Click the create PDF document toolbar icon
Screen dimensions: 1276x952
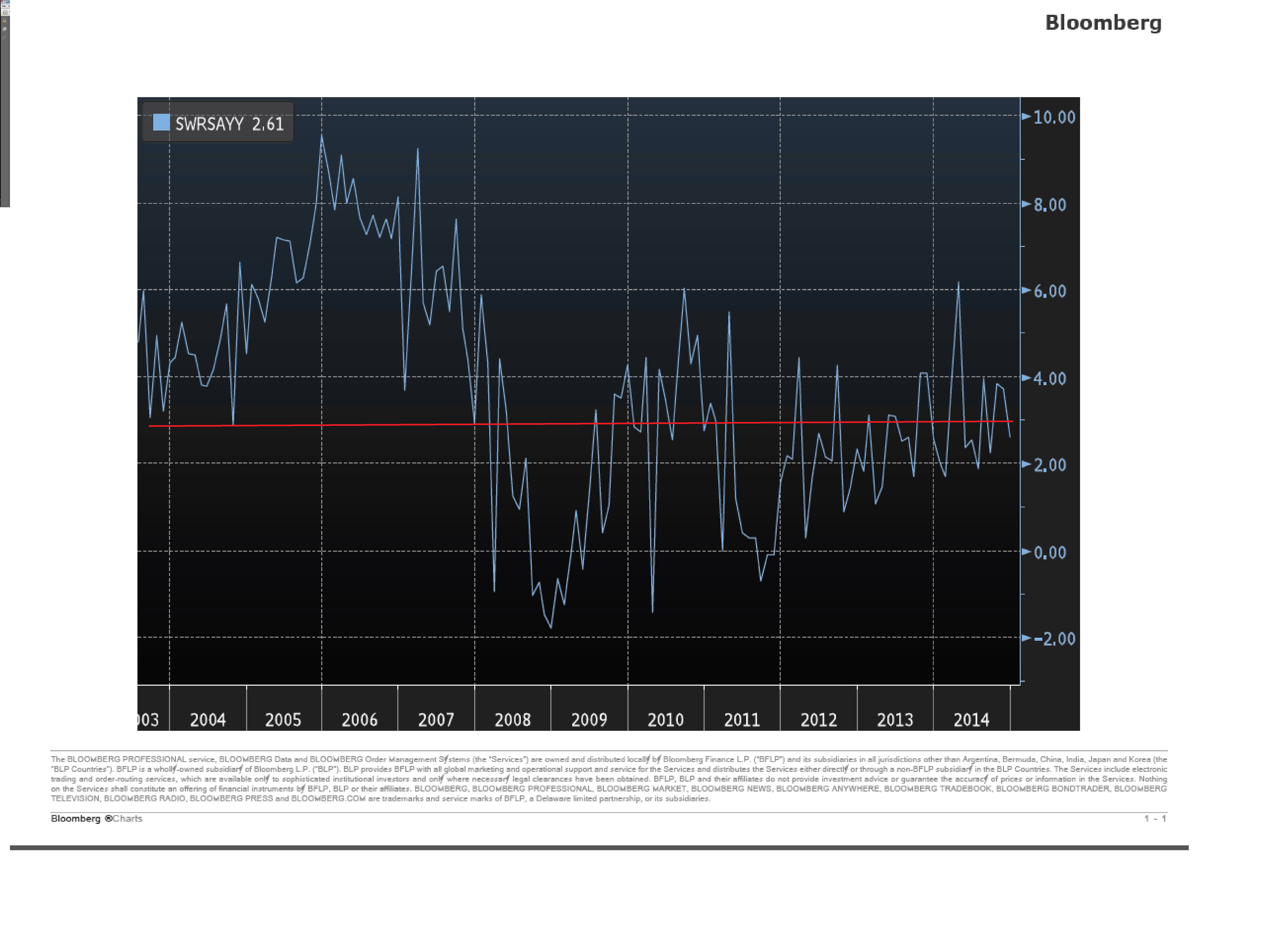[5, 12]
